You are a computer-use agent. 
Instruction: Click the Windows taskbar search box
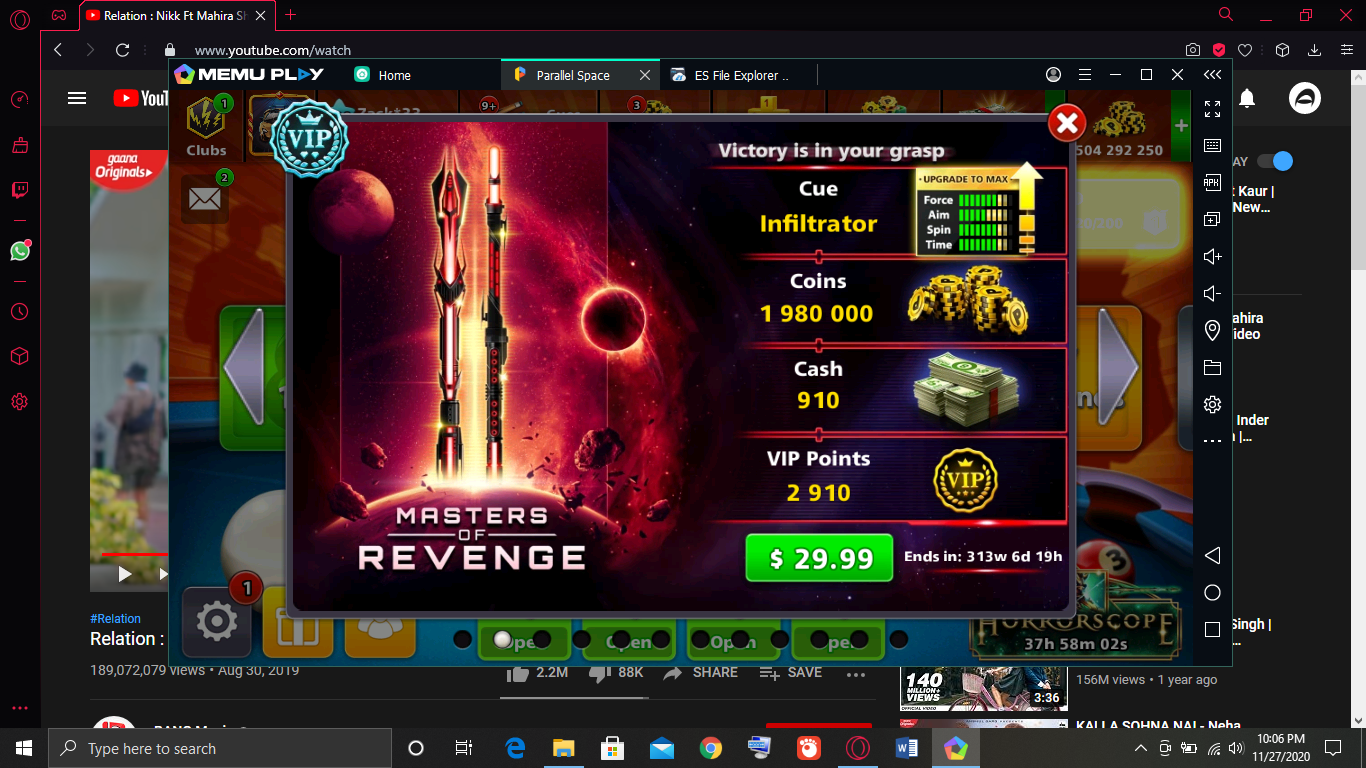click(220, 748)
